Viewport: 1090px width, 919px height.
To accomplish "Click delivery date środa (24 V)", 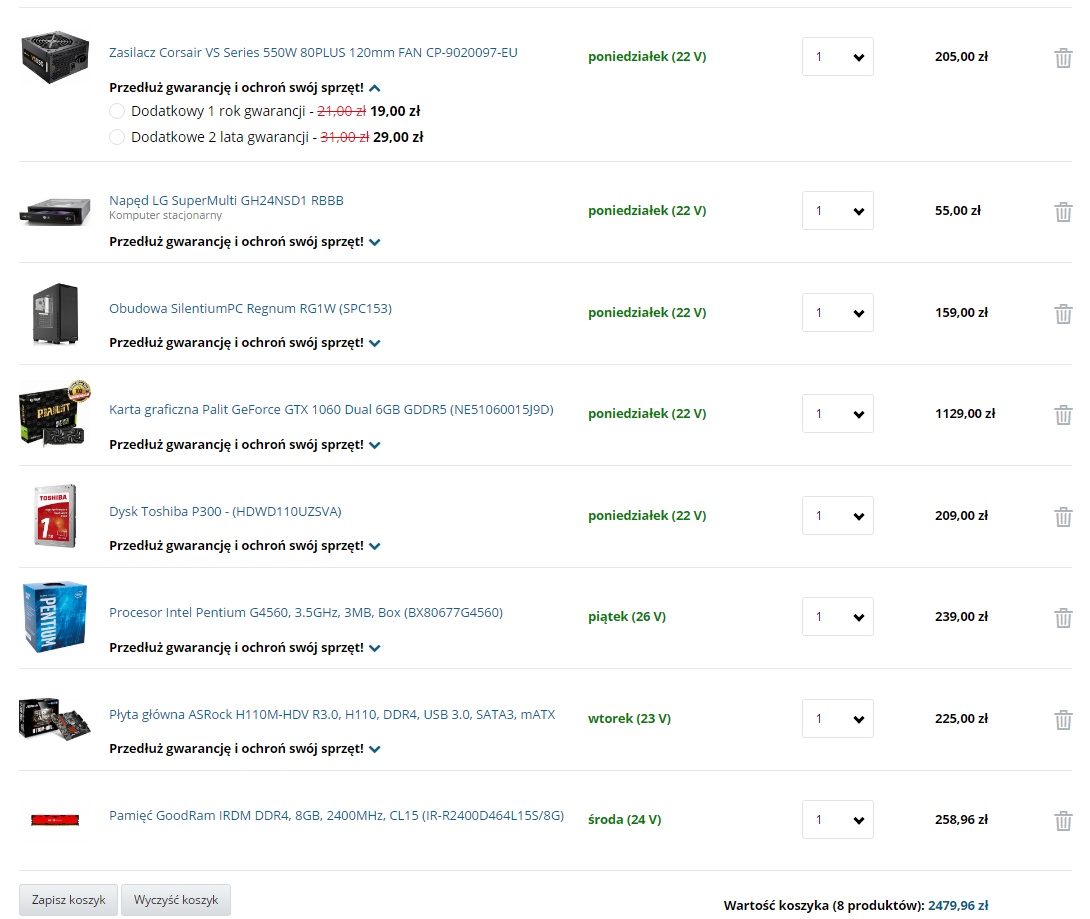I will click(x=624, y=820).
